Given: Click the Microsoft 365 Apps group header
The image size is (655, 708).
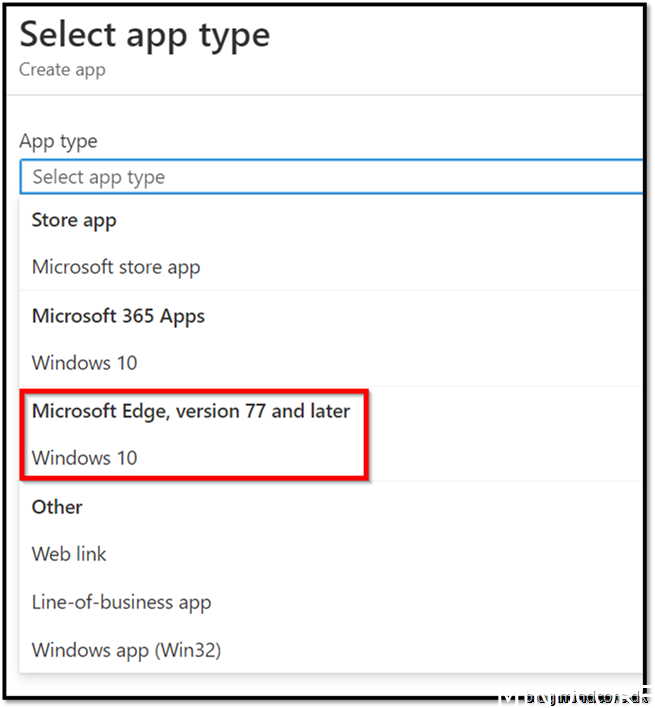Looking at the screenshot, I should click(118, 316).
